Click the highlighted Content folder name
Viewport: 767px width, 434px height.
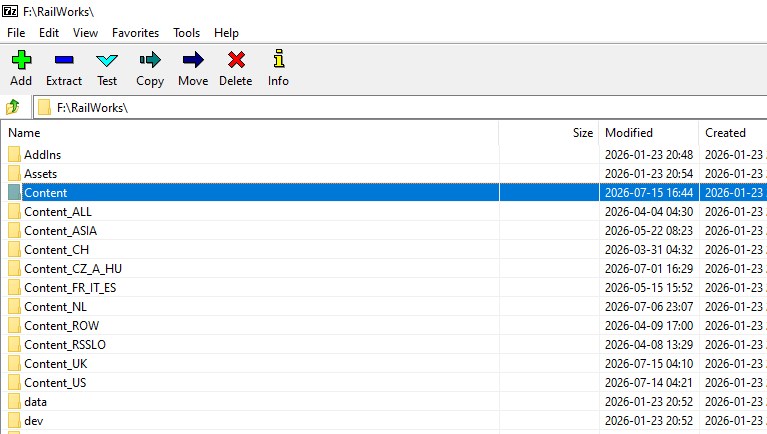(x=45, y=193)
